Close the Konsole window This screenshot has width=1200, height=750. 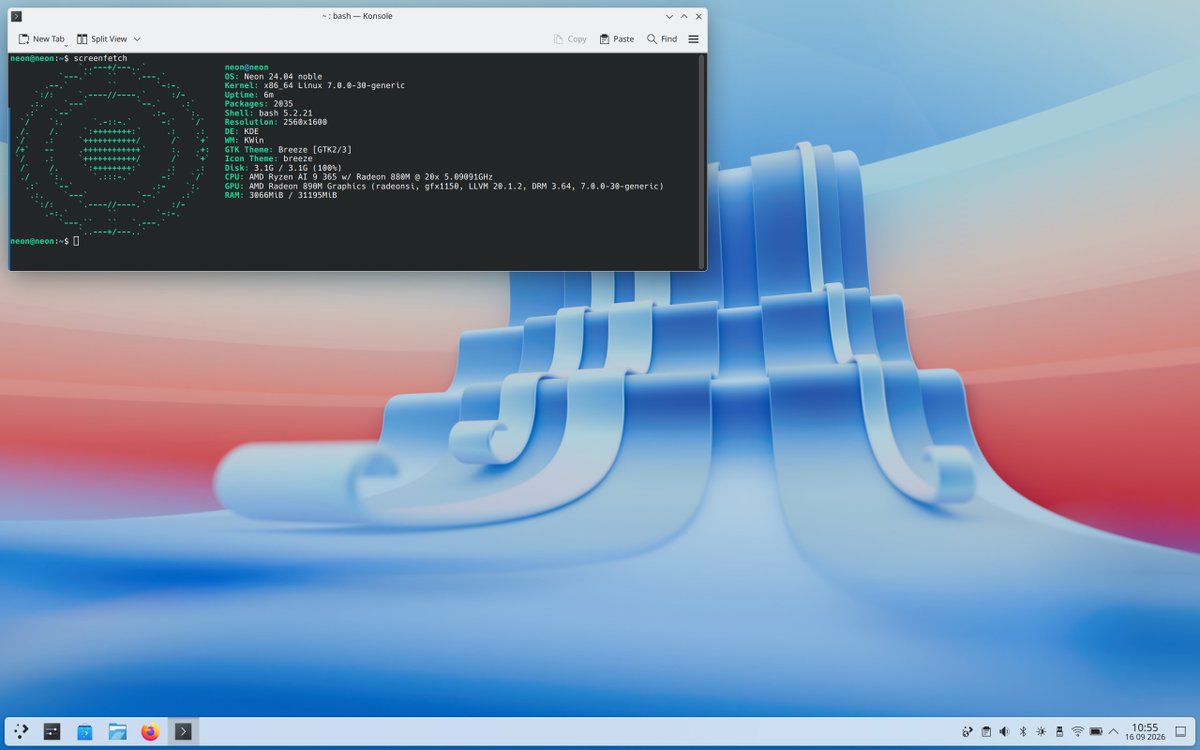click(698, 16)
